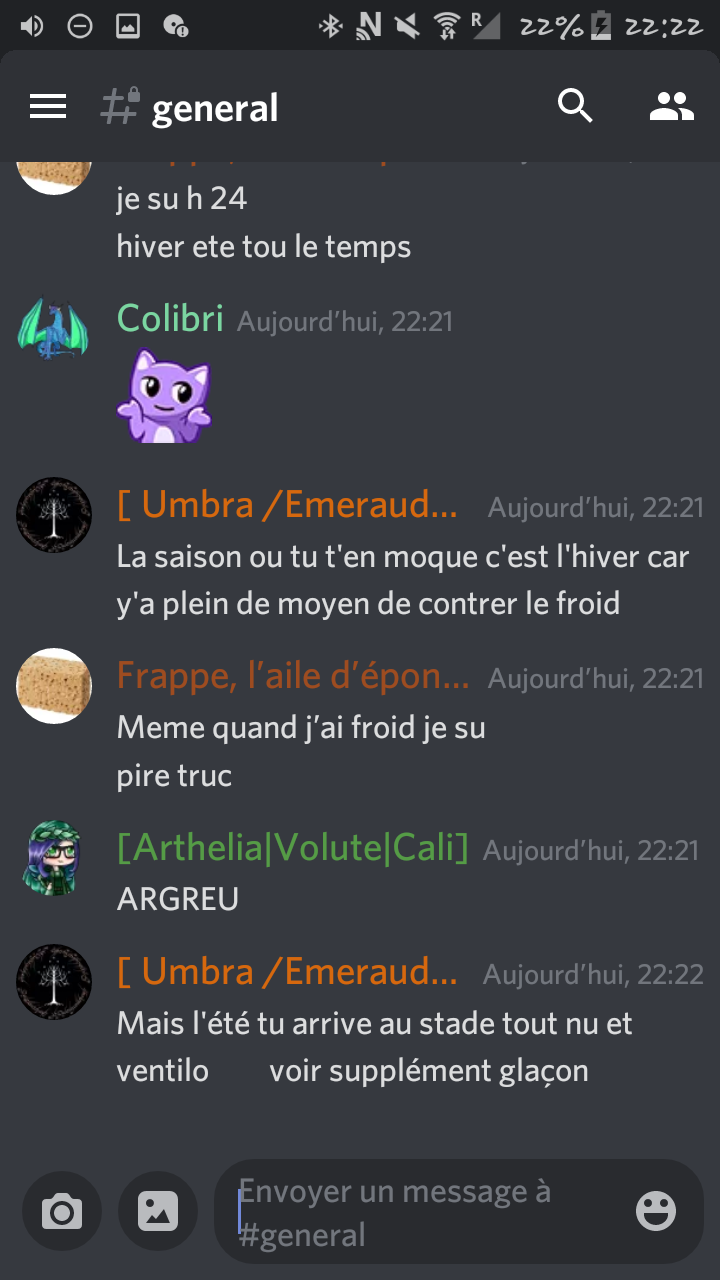This screenshot has height=1280, width=720.
Task: Show the members list icon
Action: (x=671, y=106)
